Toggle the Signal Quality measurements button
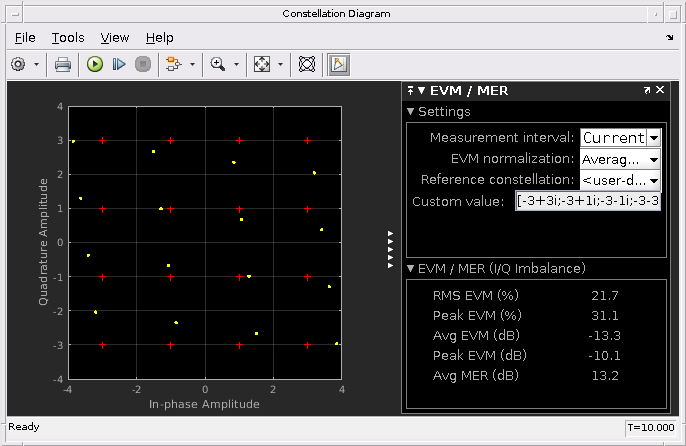This screenshot has height=446, width=686. click(x=338, y=64)
